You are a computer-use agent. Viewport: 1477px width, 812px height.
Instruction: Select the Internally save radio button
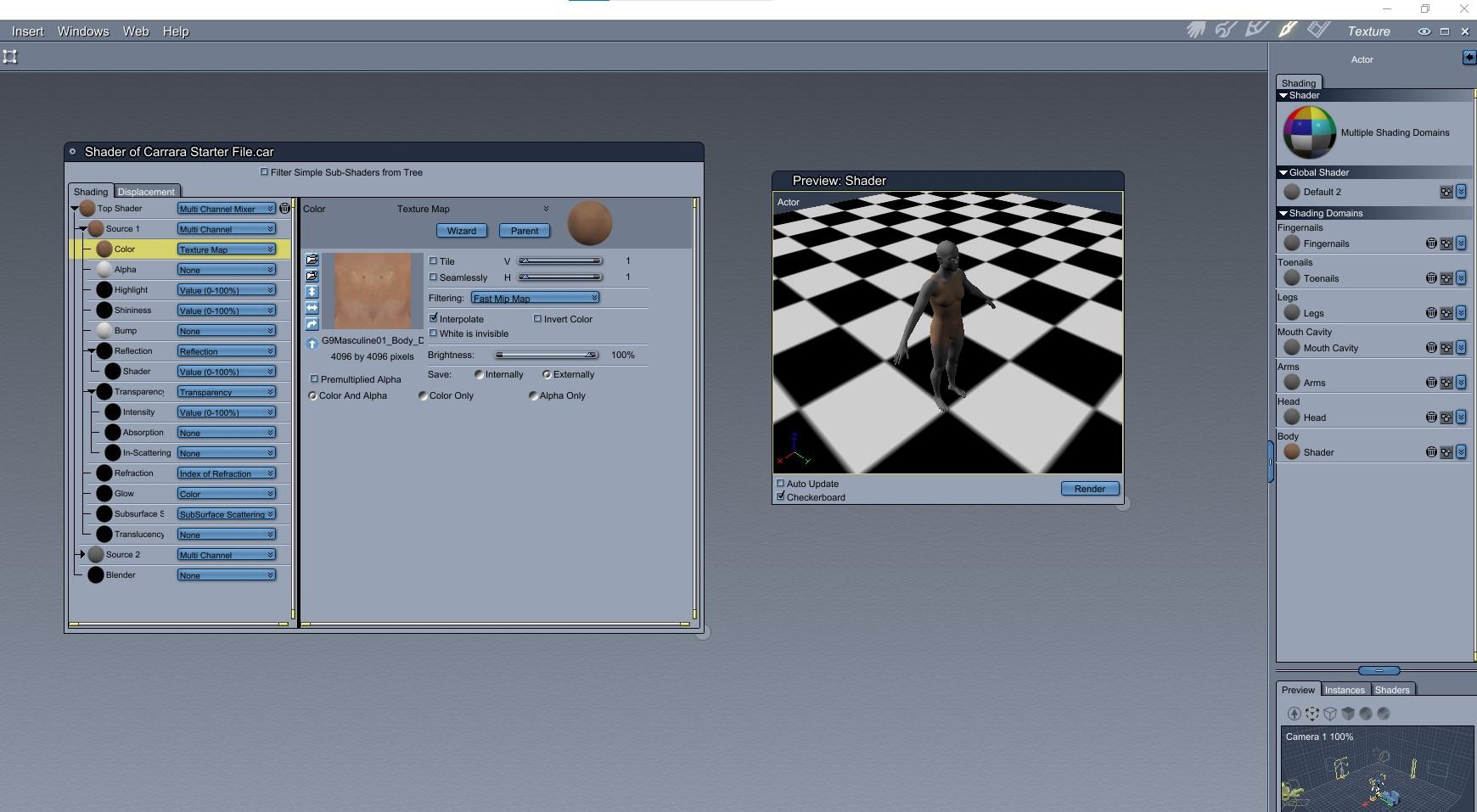pyautogui.click(x=479, y=374)
